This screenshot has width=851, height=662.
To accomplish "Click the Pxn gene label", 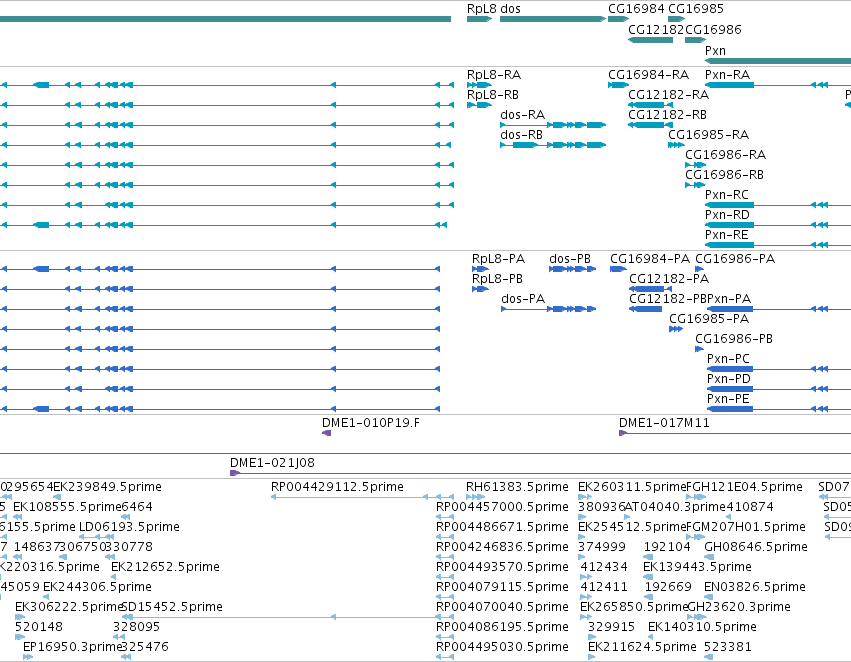I will point(715,50).
